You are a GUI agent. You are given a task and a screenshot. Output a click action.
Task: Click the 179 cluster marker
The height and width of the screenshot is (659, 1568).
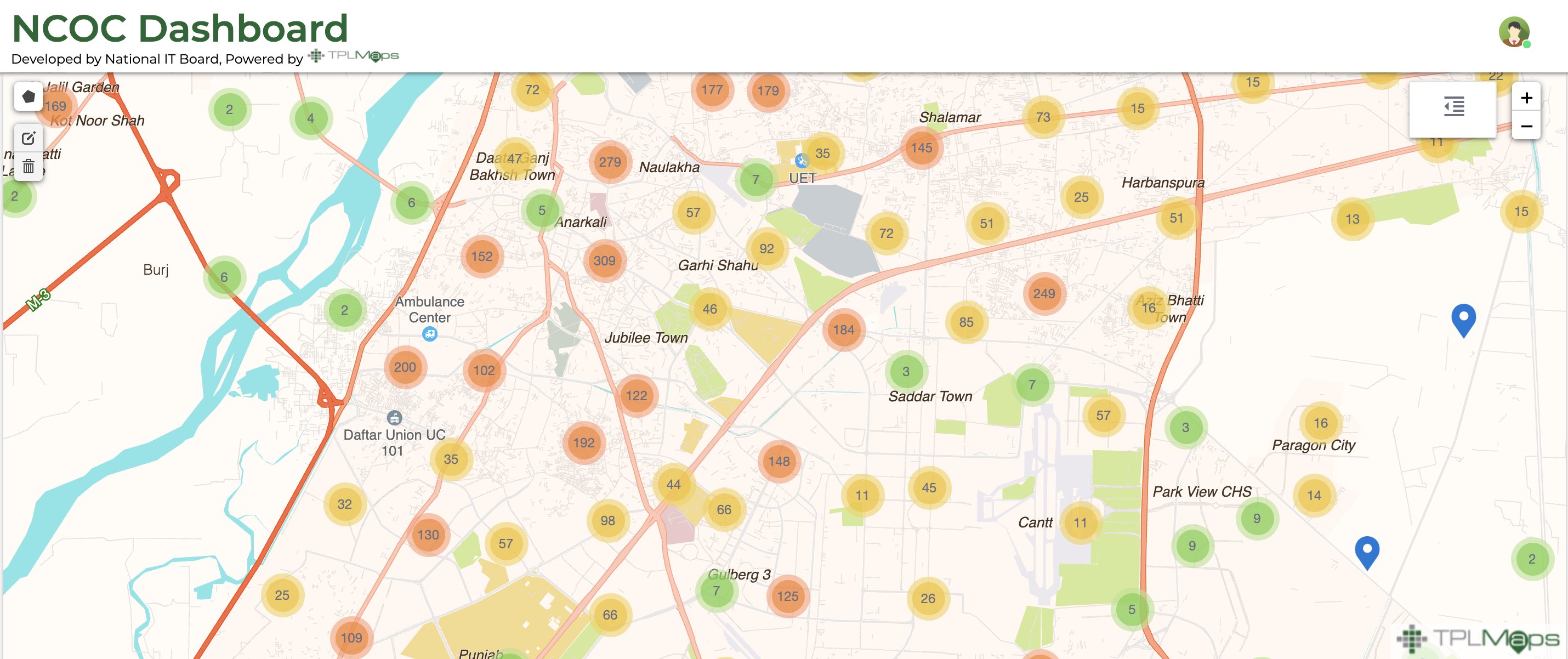point(768,90)
